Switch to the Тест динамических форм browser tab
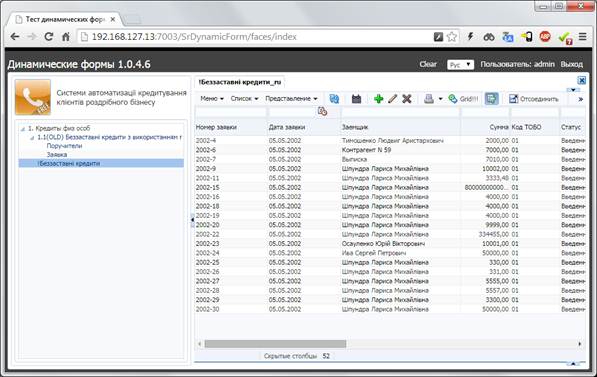 (65, 19)
